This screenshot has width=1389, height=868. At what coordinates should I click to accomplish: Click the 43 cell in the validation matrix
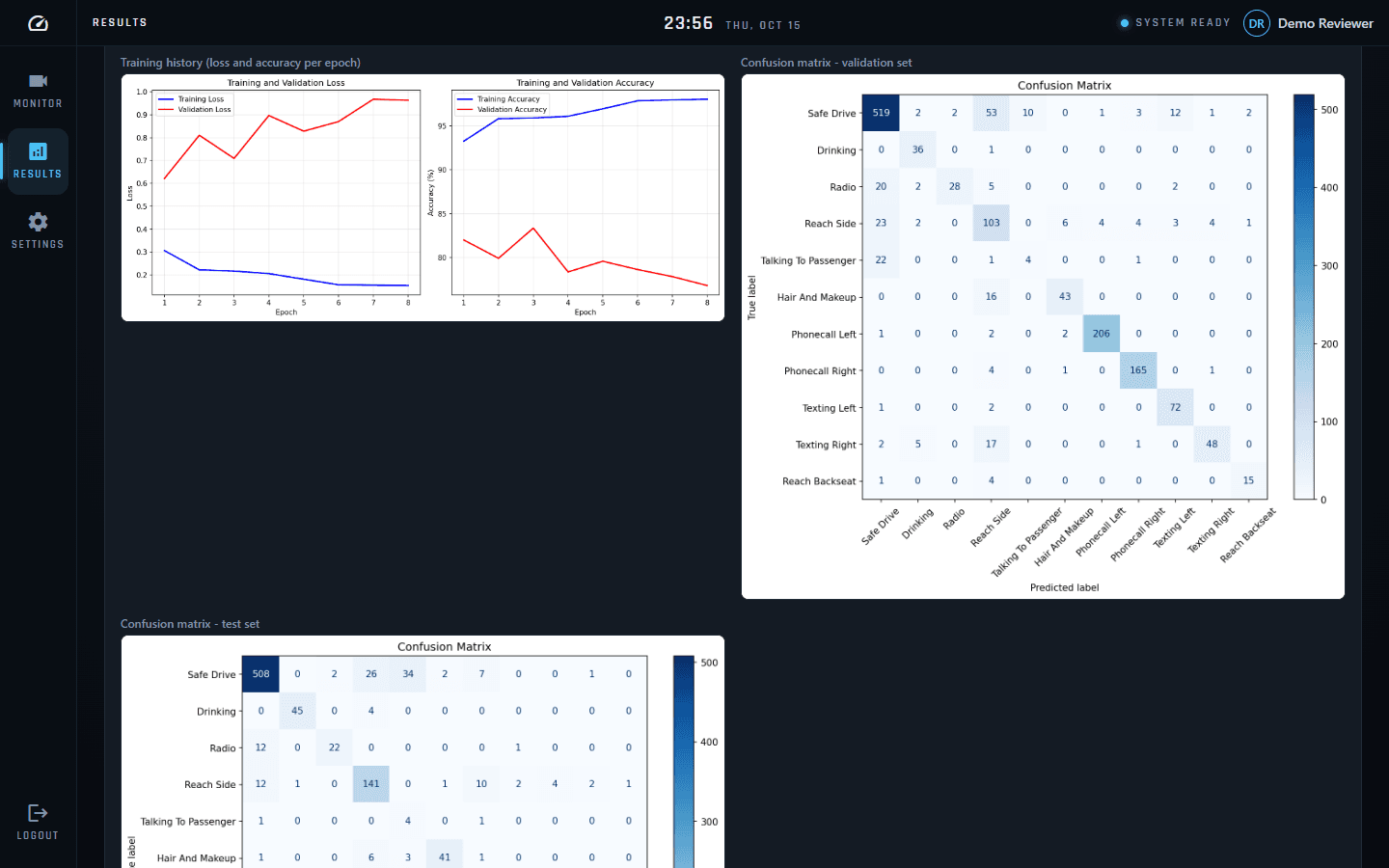tap(1065, 297)
